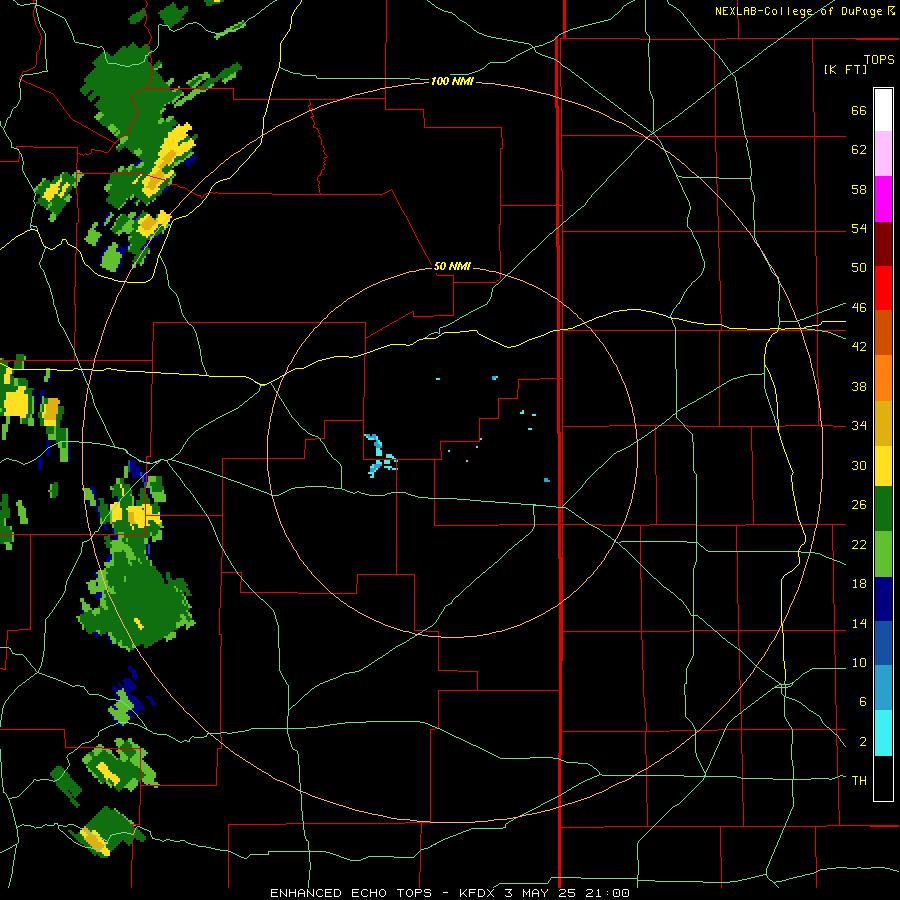Click the bright orange legend swatch near 38
The height and width of the screenshot is (900, 900).
883,377
